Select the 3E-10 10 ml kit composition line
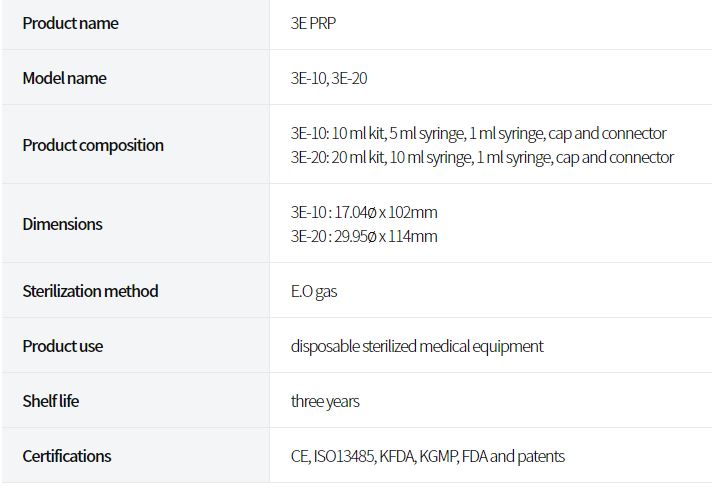The height and width of the screenshot is (487, 712). coord(478,133)
